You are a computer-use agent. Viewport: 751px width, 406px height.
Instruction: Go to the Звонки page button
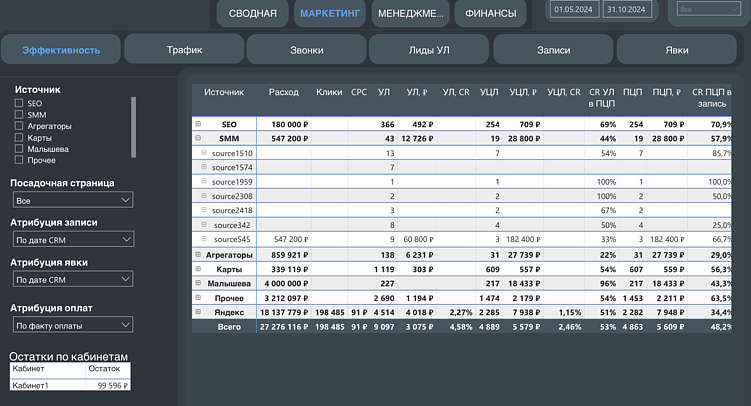pos(308,49)
